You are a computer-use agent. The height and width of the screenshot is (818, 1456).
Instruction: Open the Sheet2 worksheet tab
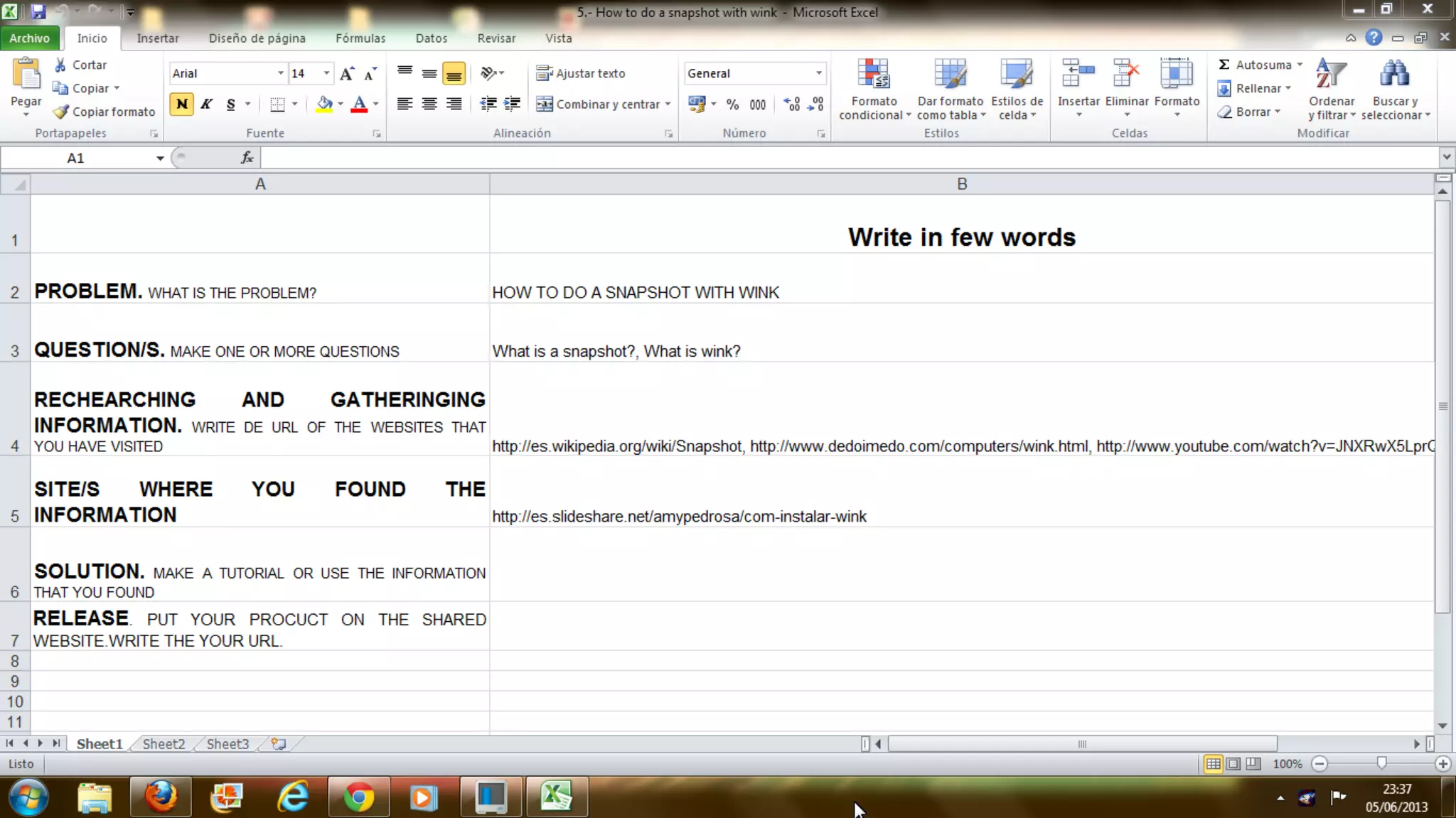(x=164, y=743)
